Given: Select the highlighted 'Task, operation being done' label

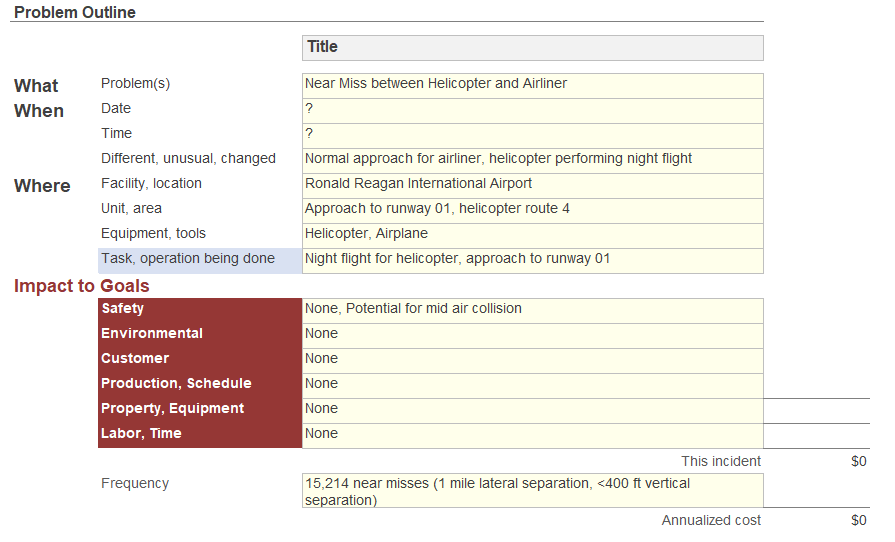Looking at the screenshot, I should (x=199, y=260).
